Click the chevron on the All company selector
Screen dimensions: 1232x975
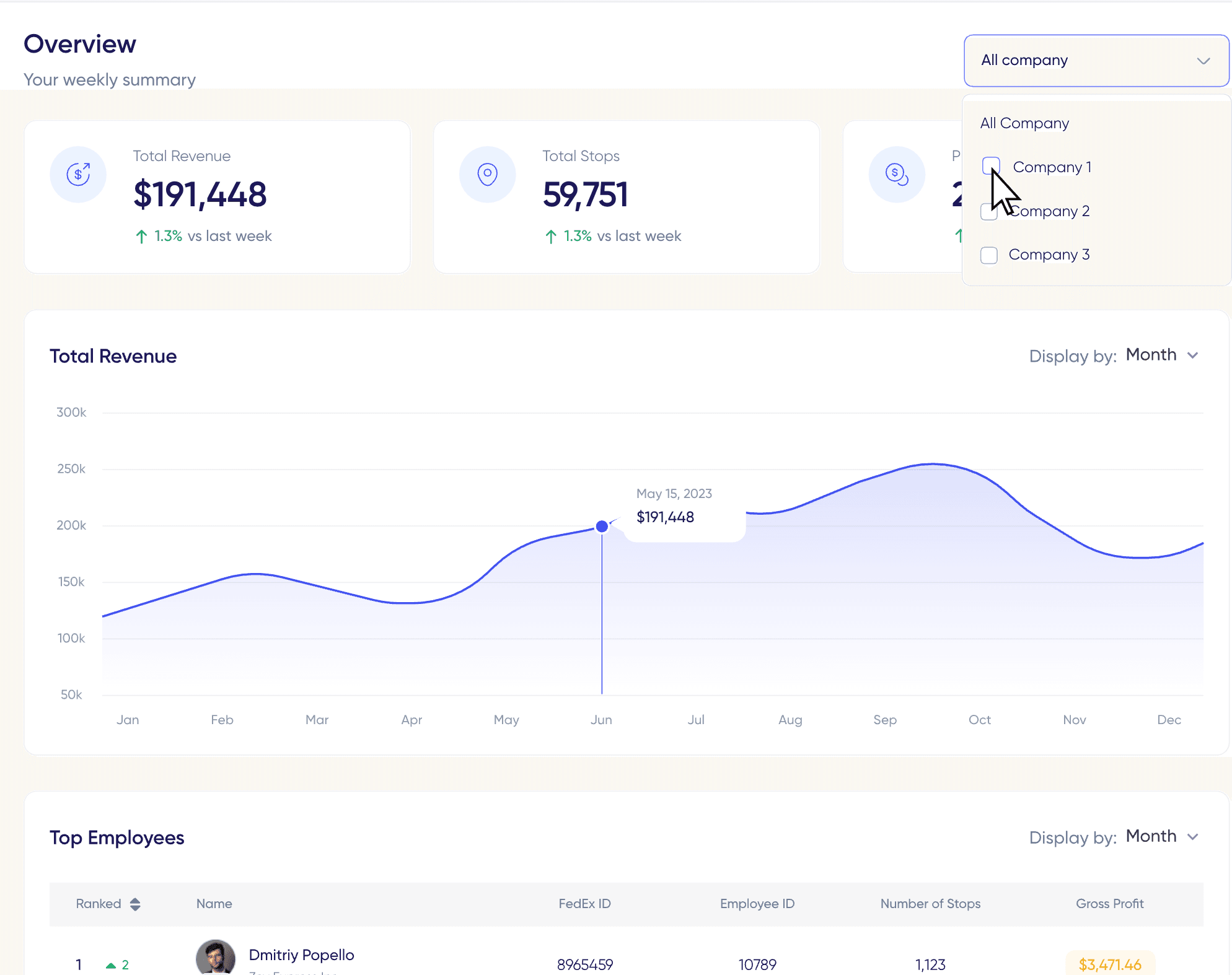pyautogui.click(x=1204, y=60)
